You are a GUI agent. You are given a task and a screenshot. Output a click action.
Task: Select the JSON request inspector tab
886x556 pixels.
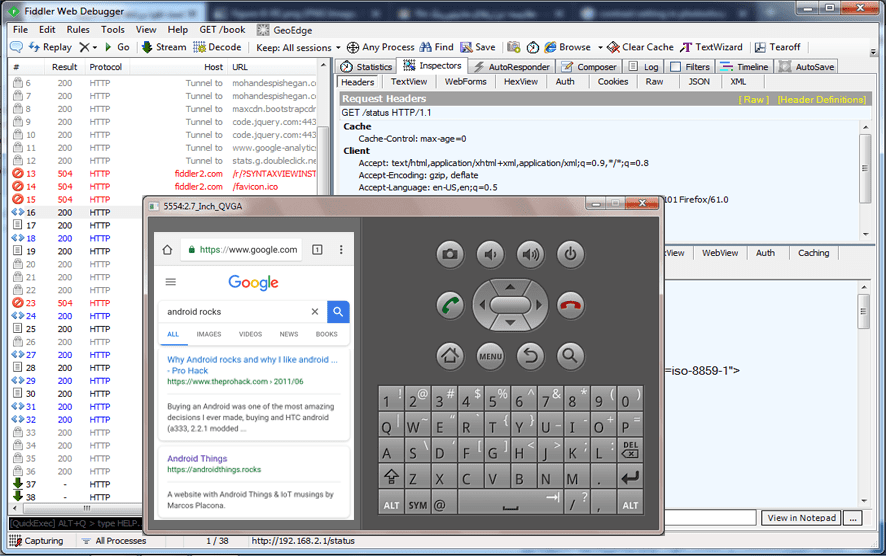click(x=699, y=82)
